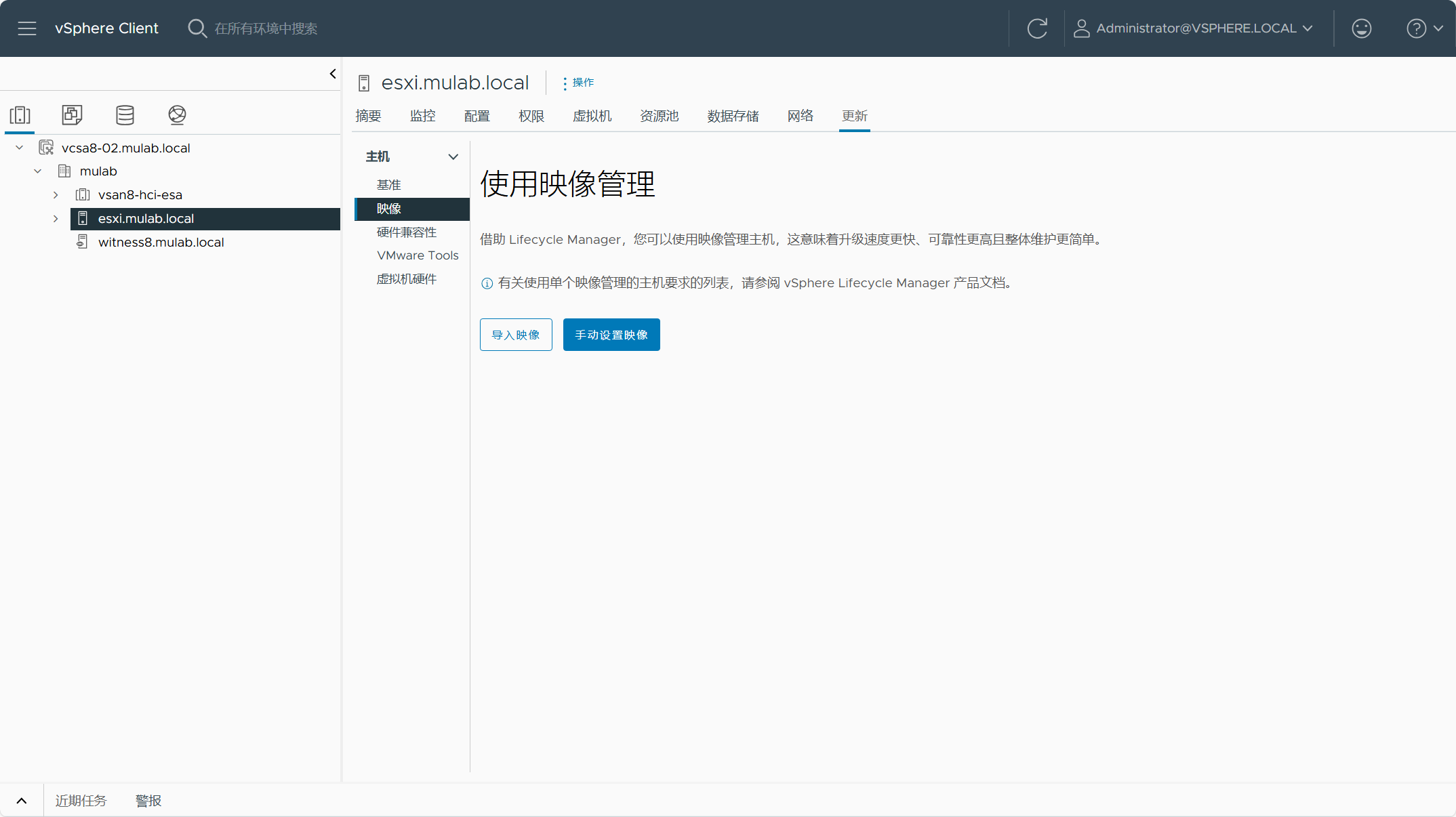The width and height of the screenshot is (1456, 817).
Task: Select the vsan8-hci-esa cluster
Action: [140, 195]
